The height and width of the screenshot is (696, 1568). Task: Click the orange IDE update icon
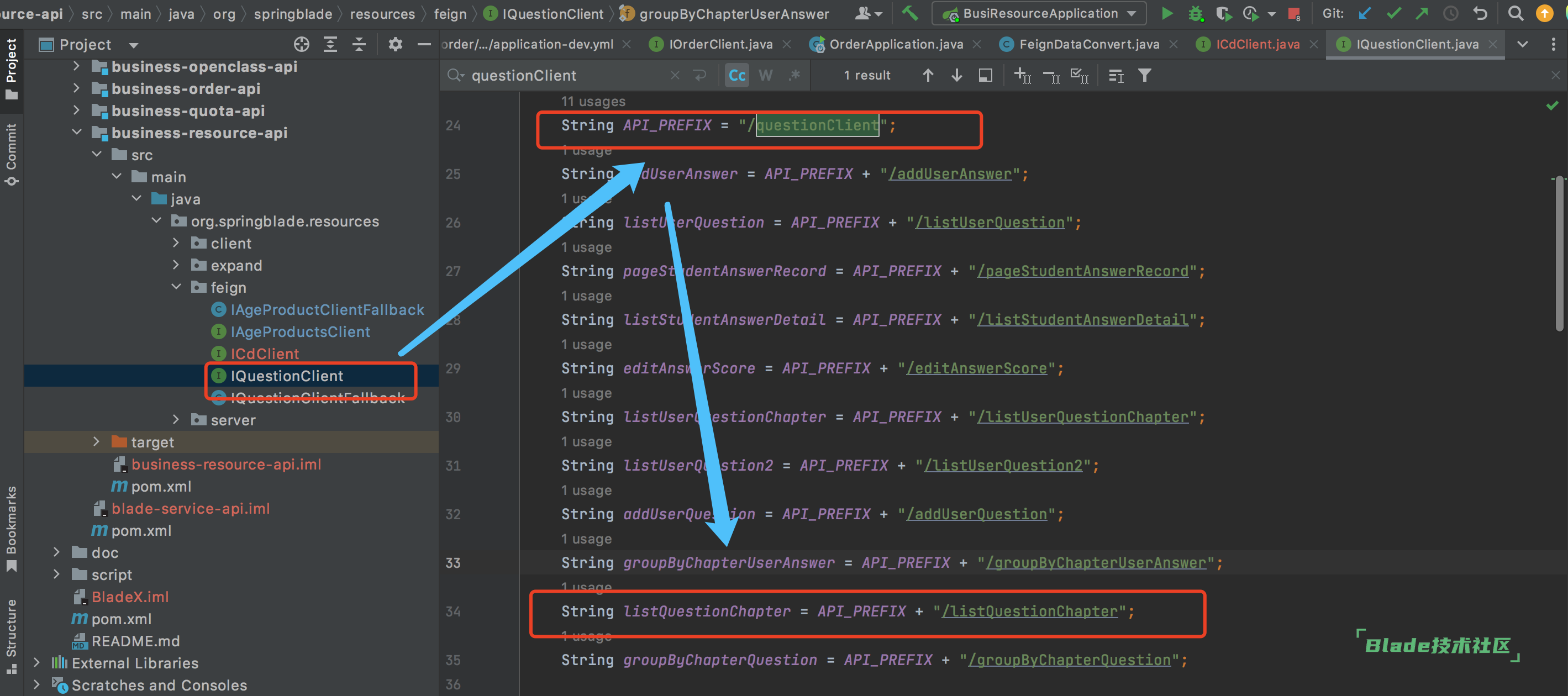pyautogui.click(x=1545, y=13)
